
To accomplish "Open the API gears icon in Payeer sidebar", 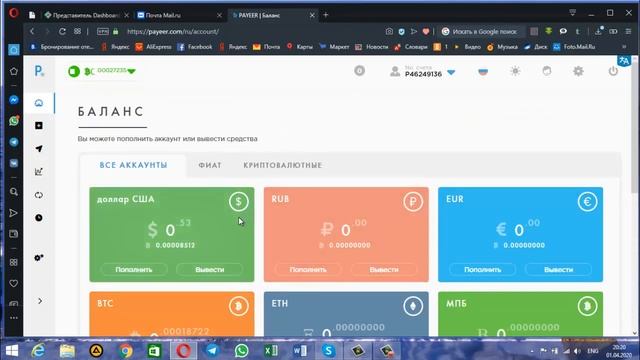I will pos(39,258).
